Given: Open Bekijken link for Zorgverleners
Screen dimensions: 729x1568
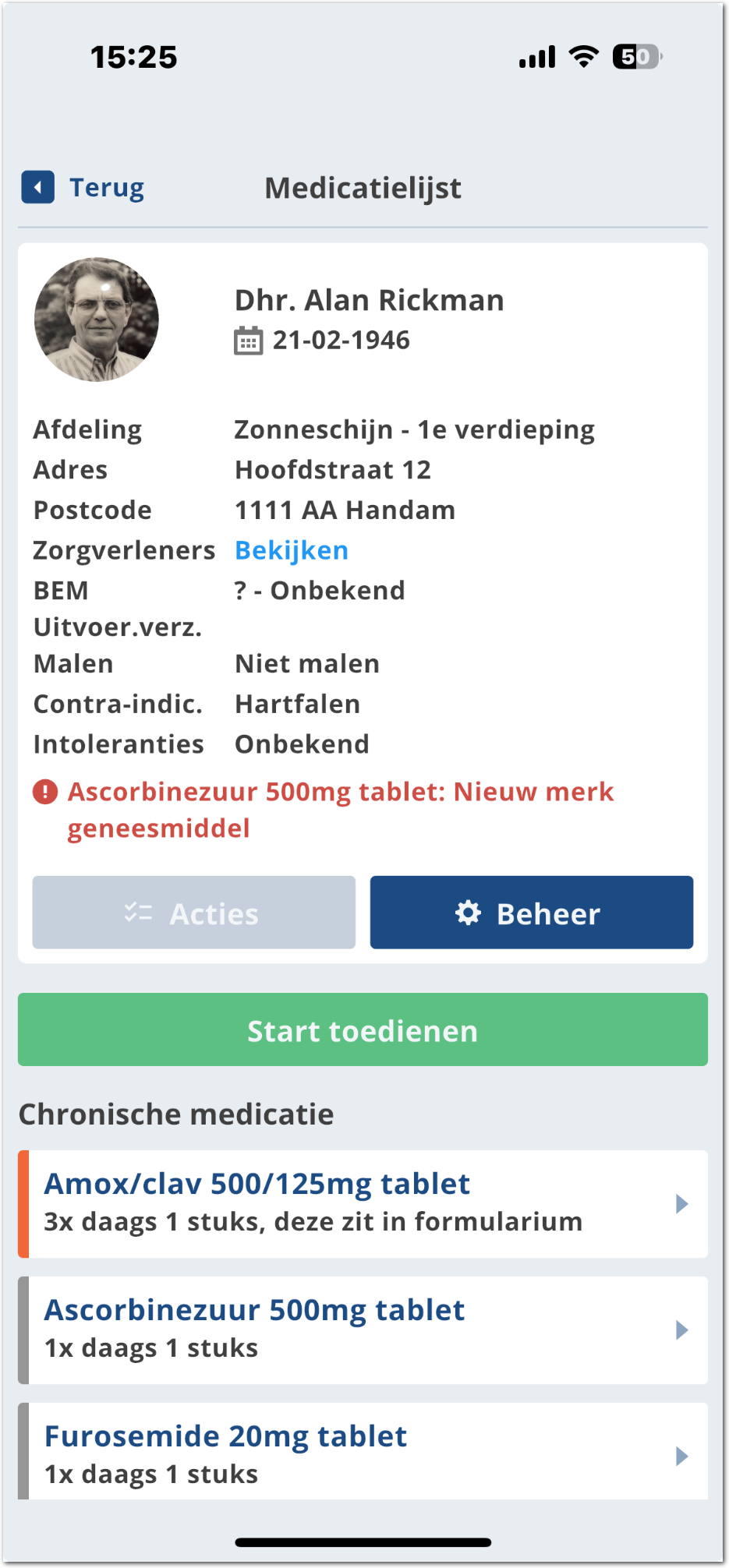Looking at the screenshot, I should [x=292, y=550].
